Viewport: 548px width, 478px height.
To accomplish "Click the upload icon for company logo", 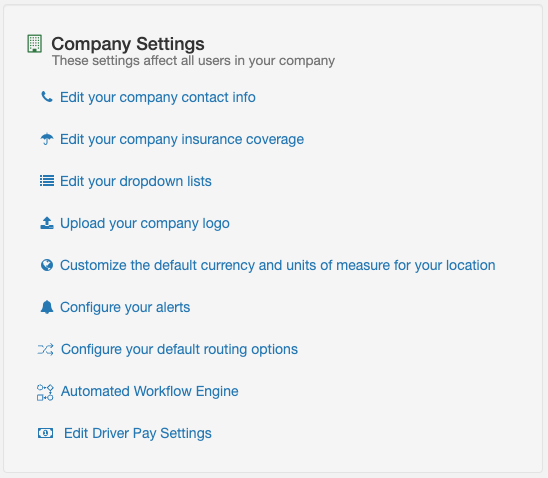I will tap(47, 223).
